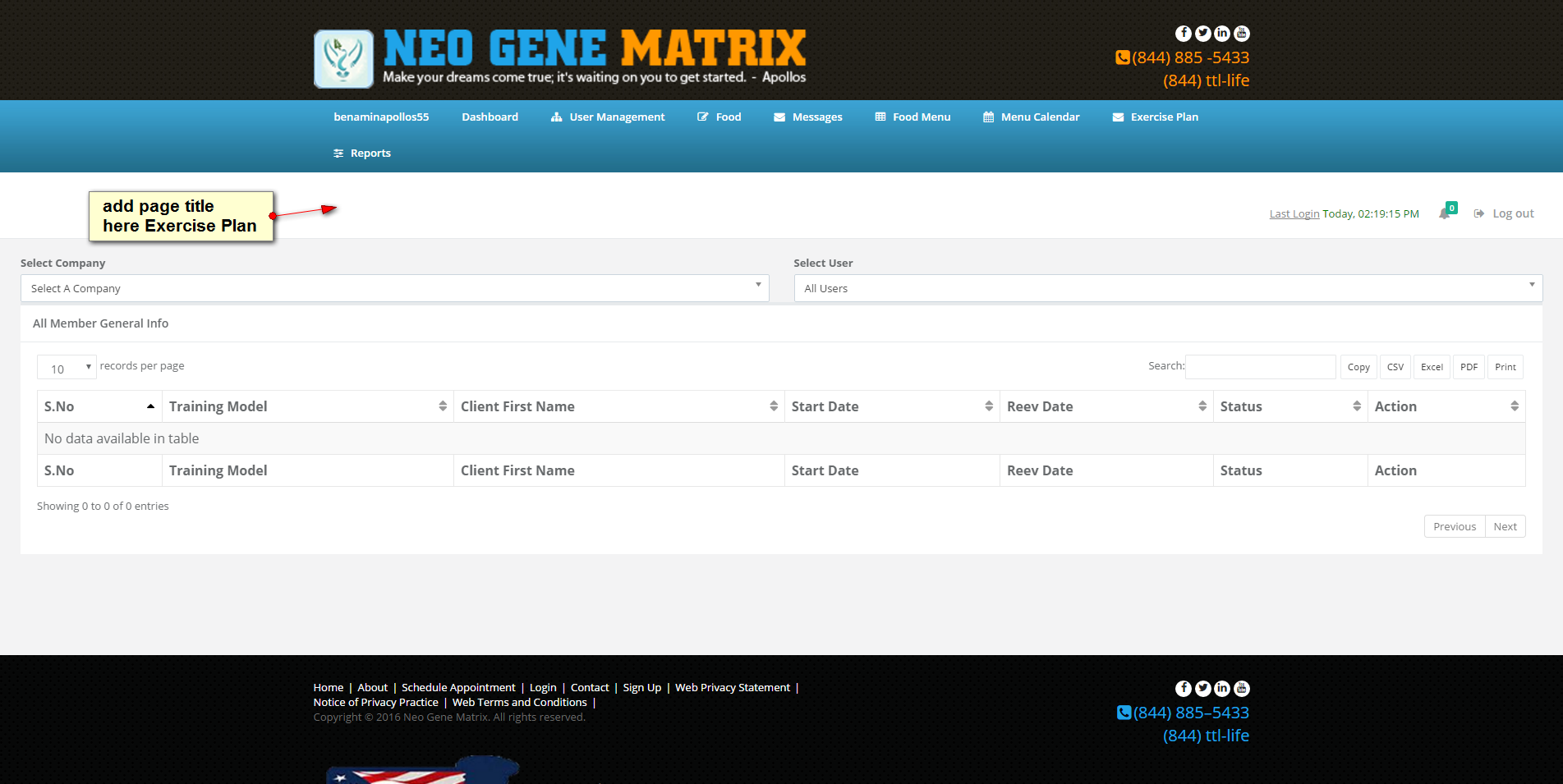Focus the table Search field
Image resolution: width=1563 pixels, height=784 pixels.
[1261, 367]
